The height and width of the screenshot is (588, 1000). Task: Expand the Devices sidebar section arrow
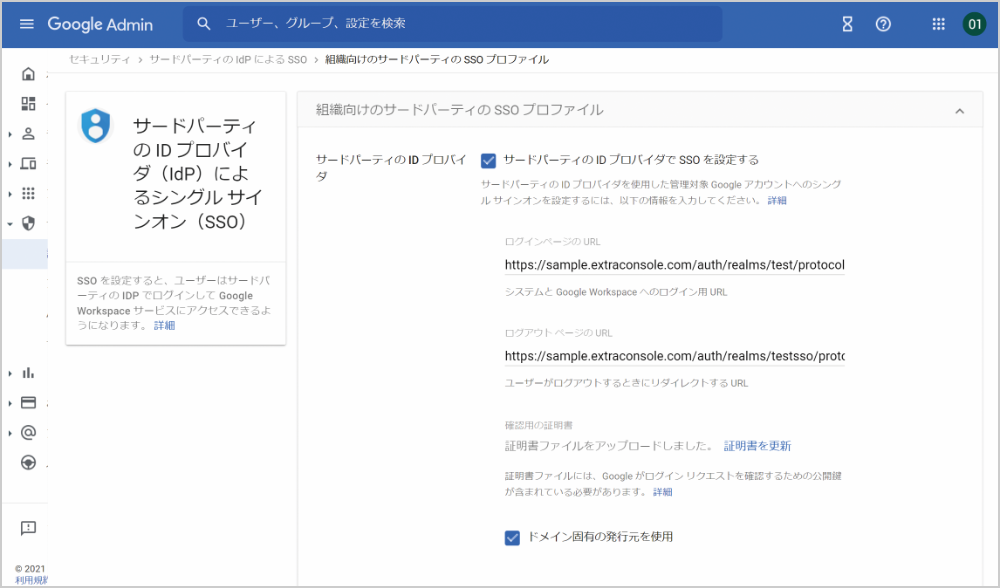click(10, 165)
